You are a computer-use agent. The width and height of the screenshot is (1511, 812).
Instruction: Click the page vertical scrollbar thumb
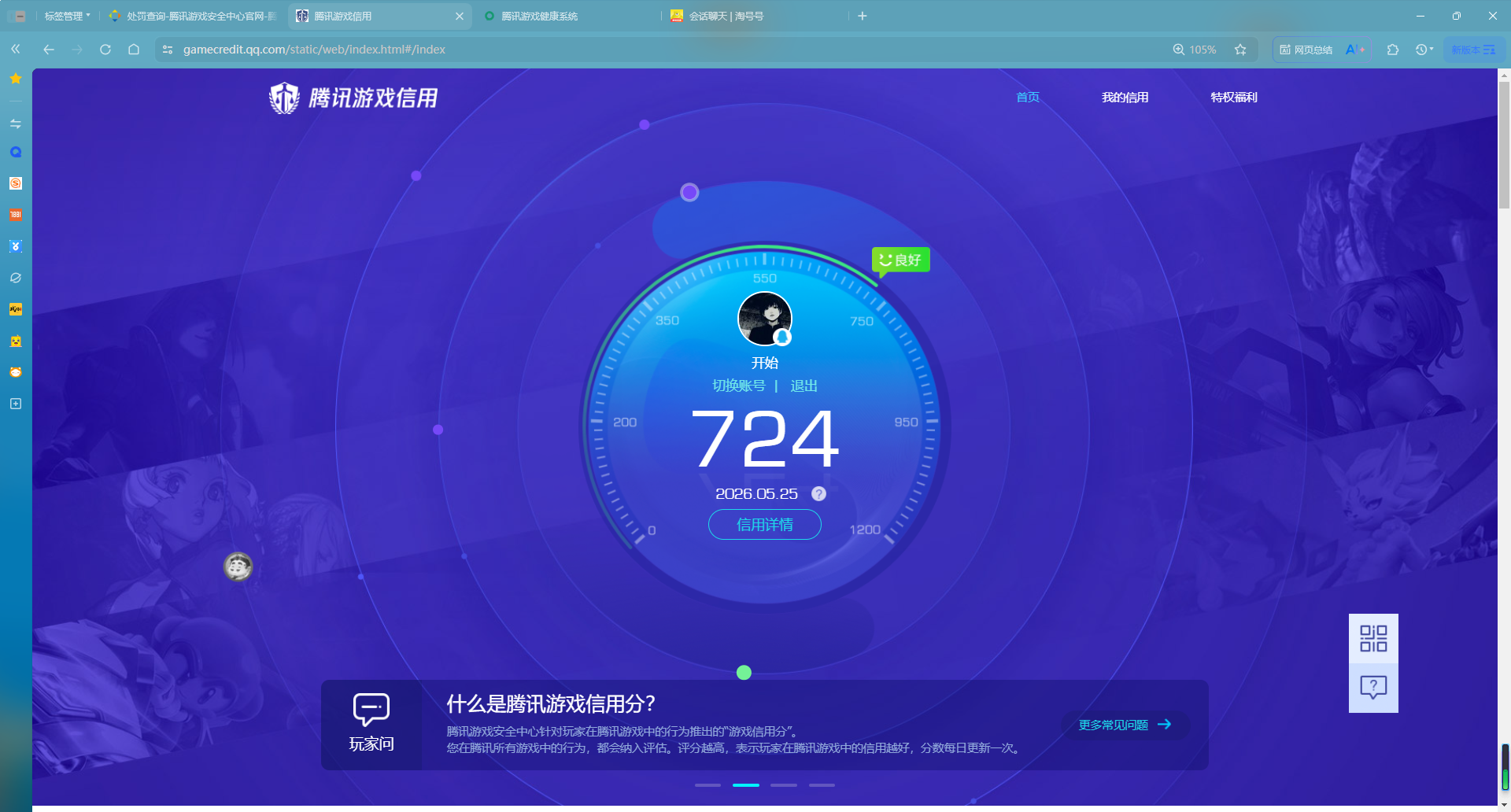click(x=1505, y=144)
